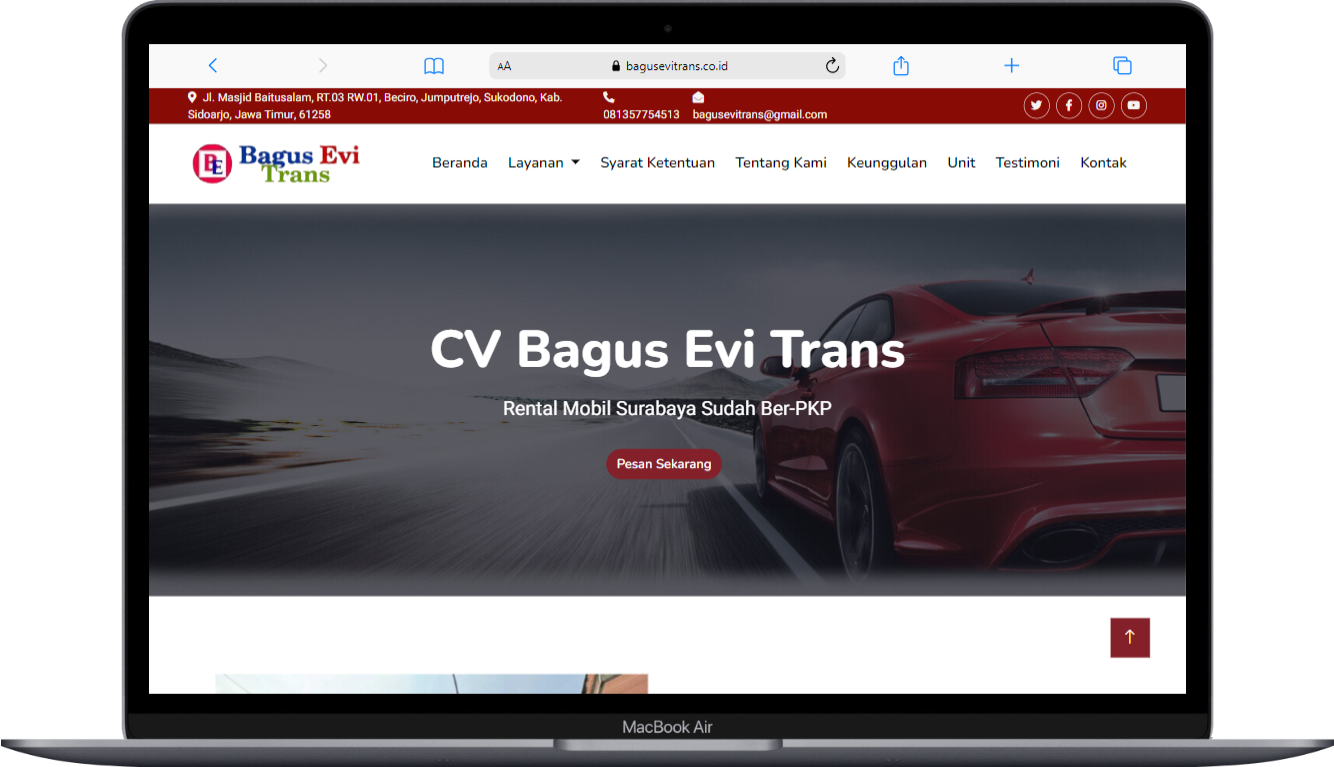
Task: Click the Pesan Sekarang button
Action: (664, 464)
